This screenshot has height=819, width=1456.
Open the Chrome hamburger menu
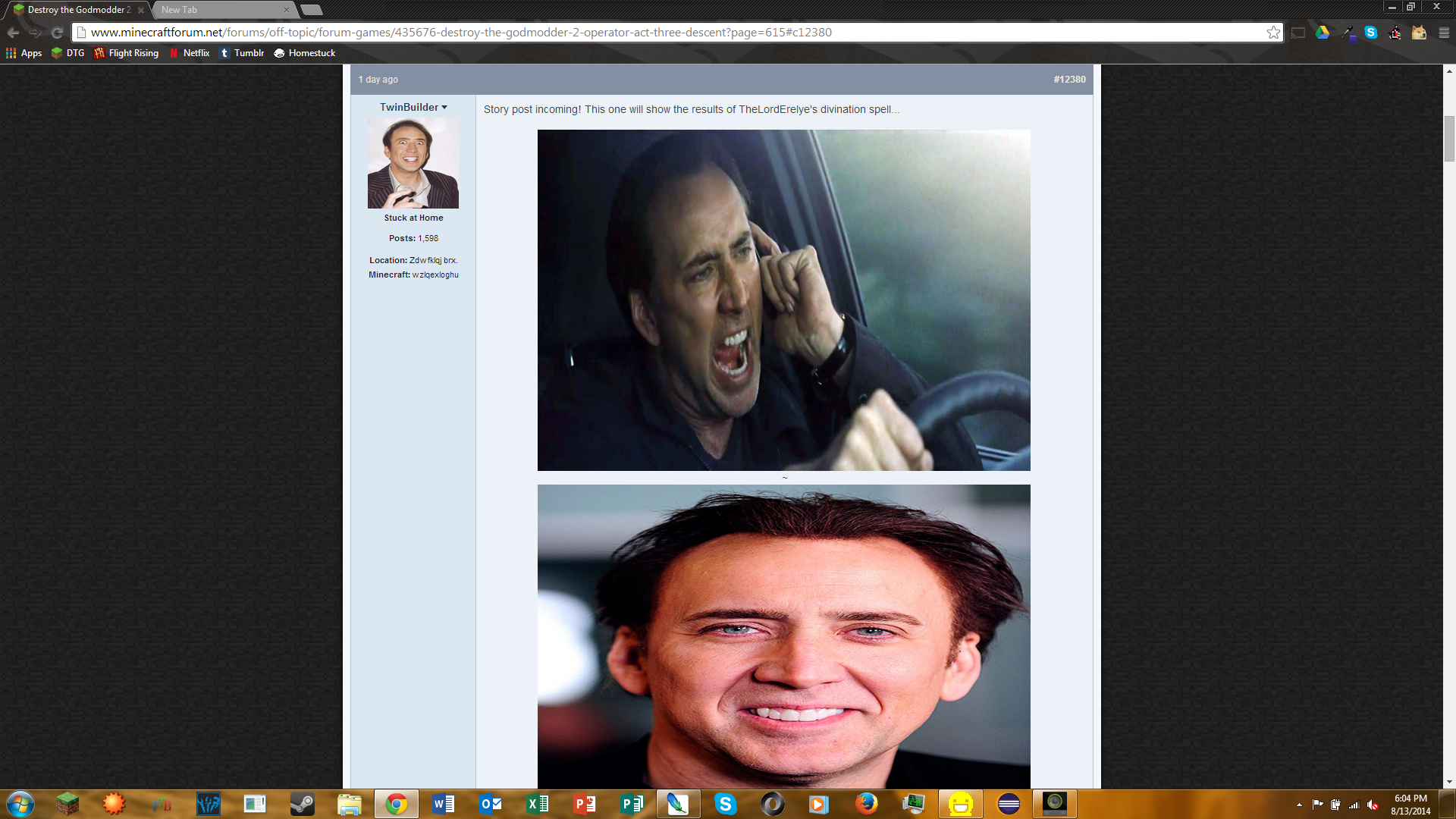(1444, 33)
